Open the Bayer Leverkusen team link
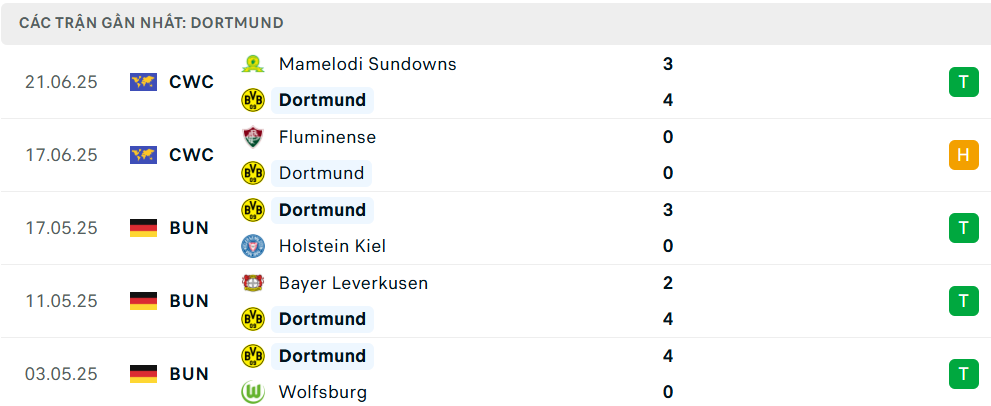991x406 pixels. (353, 283)
